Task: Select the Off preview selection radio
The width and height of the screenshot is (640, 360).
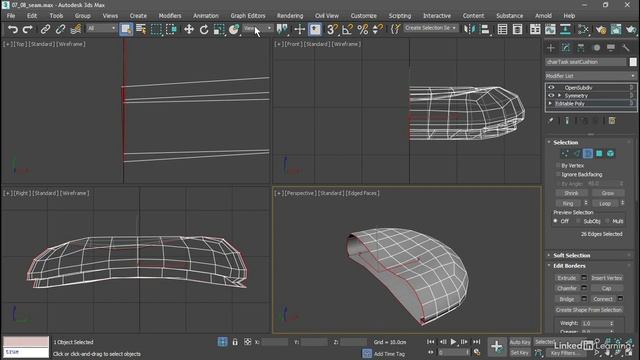Action: coord(556,221)
